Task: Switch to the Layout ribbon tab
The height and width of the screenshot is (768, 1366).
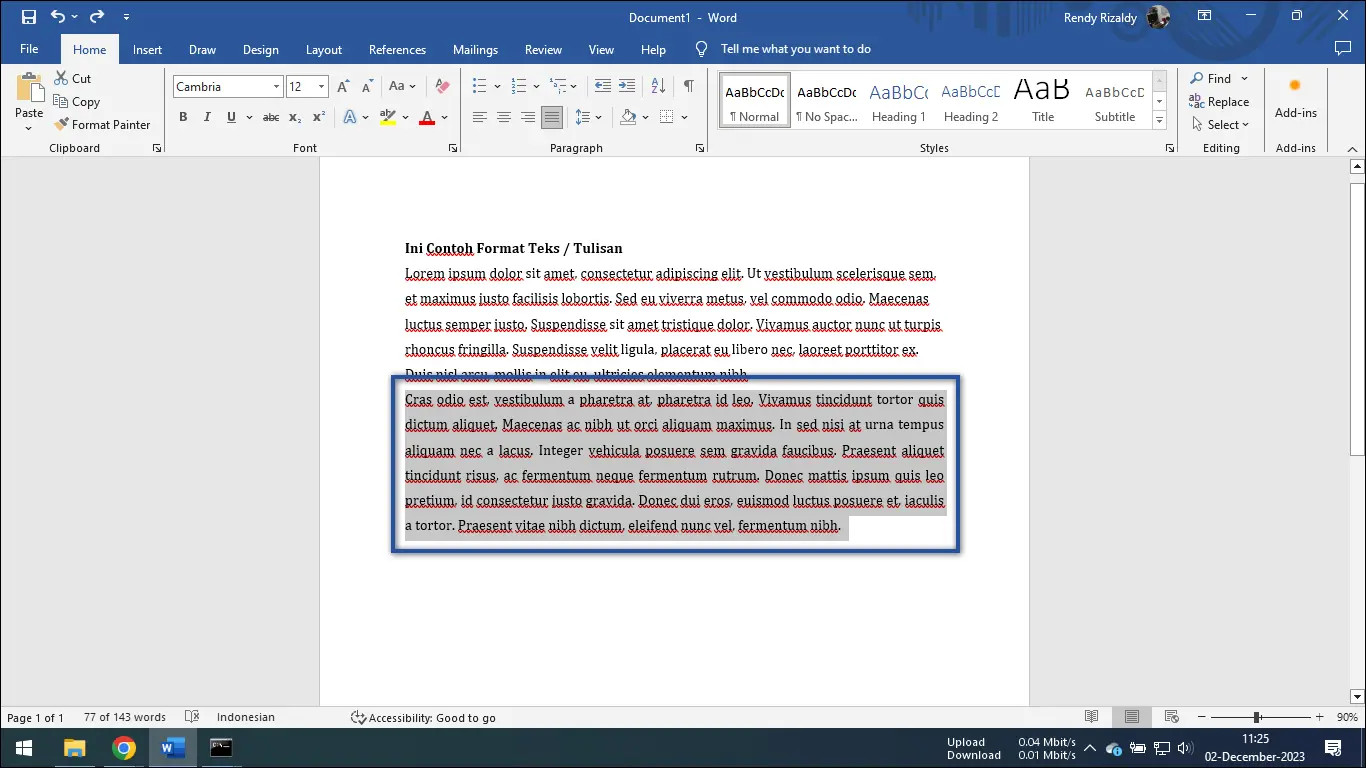Action: [323, 50]
